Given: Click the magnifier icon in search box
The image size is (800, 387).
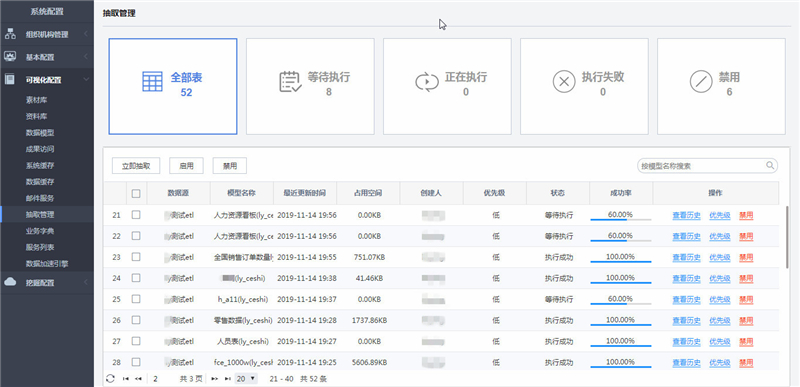Looking at the screenshot, I should point(770,165).
